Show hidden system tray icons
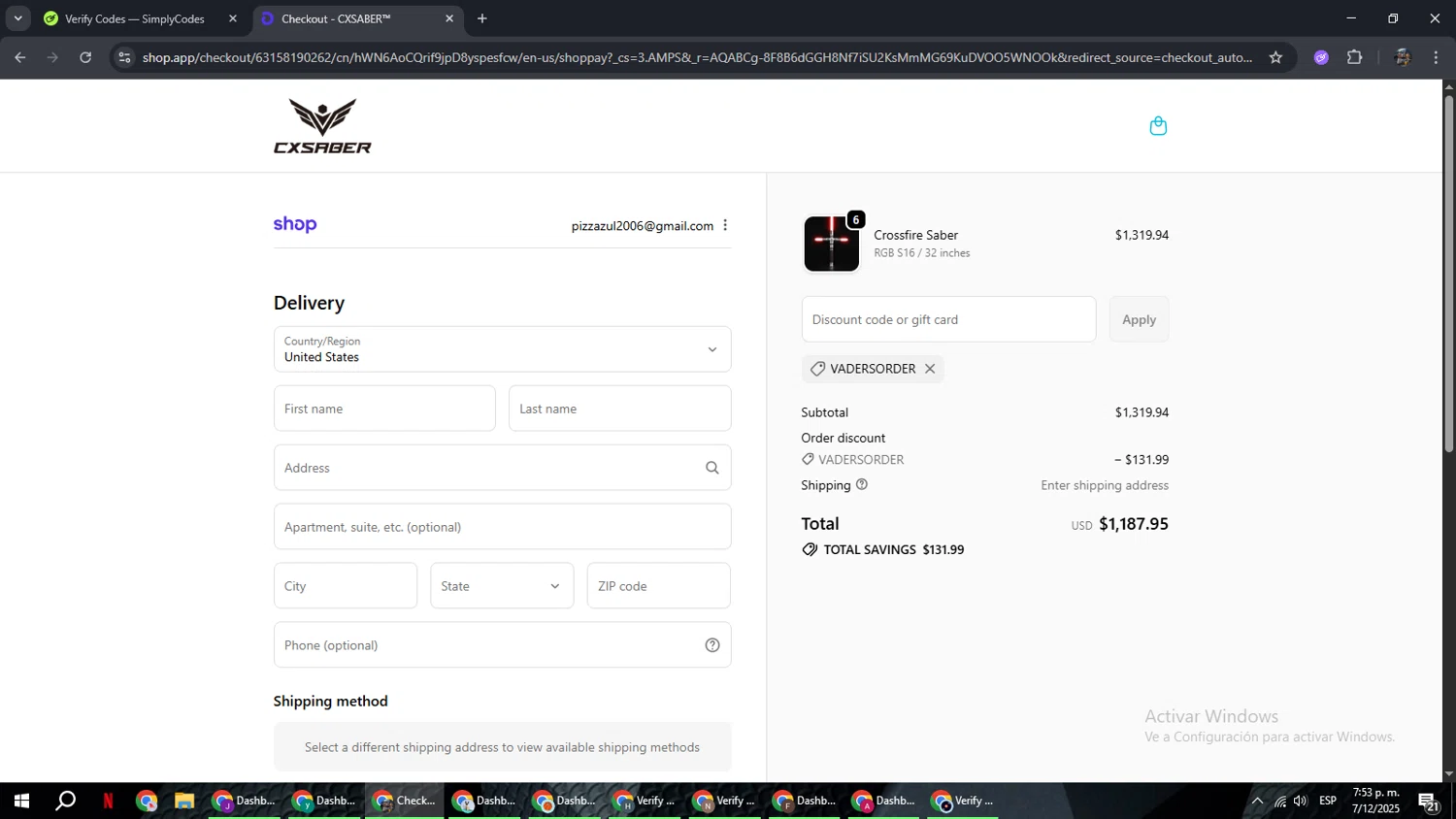The width and height of the screenshot is (1456, 819). (x=1257, y=801)
